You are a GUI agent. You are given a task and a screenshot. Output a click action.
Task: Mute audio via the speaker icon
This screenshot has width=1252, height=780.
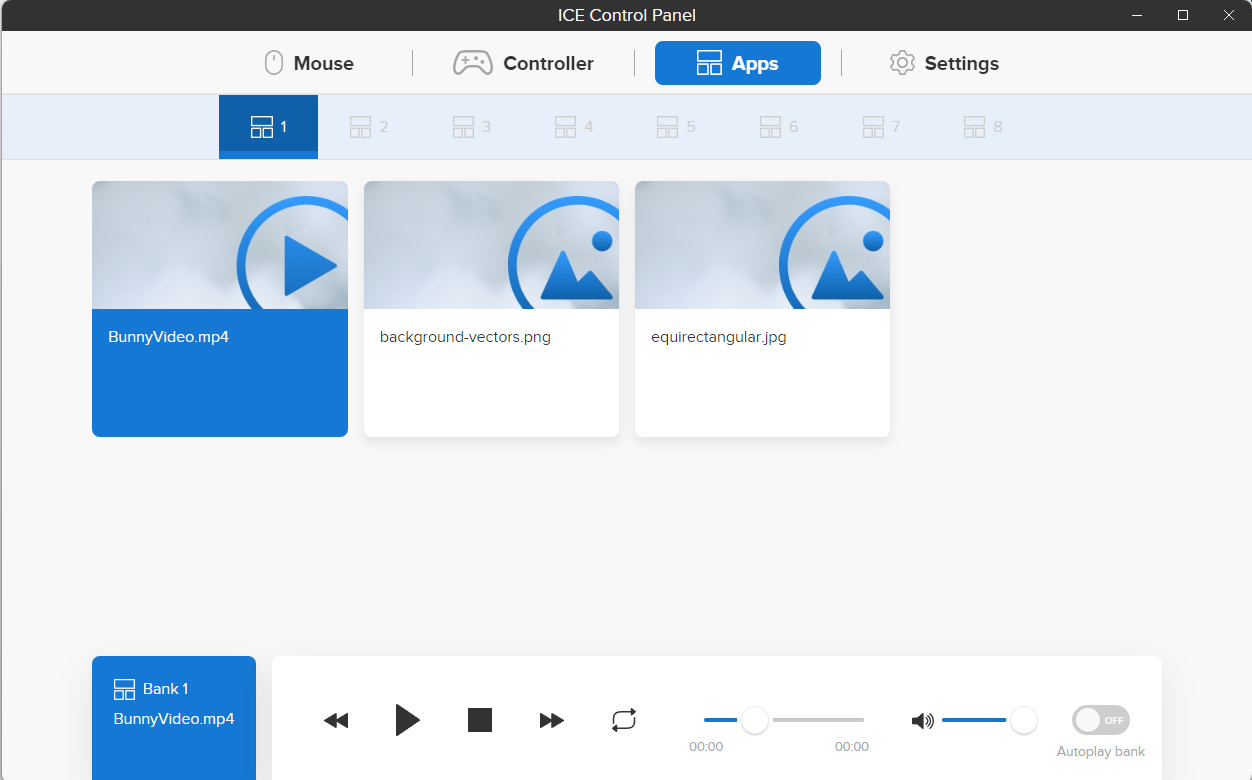(922, 721)
